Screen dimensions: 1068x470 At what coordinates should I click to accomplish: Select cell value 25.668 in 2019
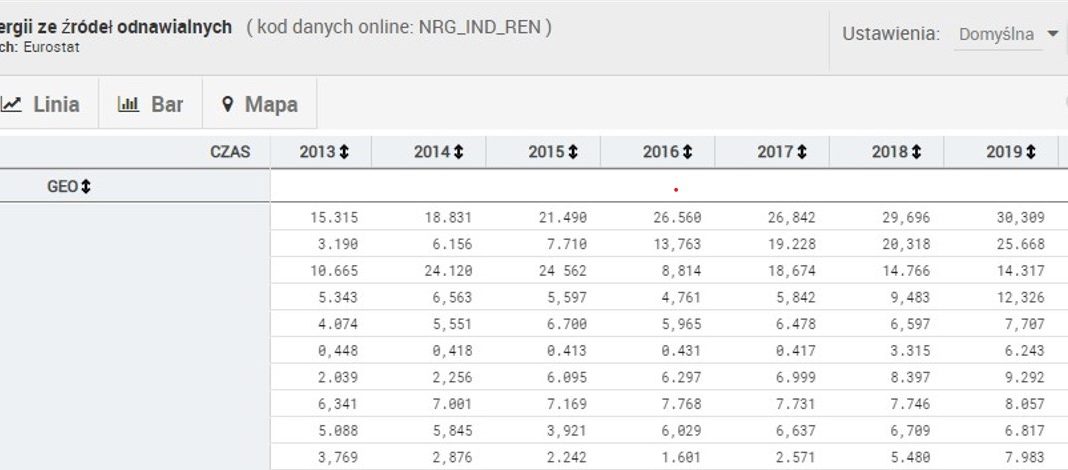[x=1020, y=244]
